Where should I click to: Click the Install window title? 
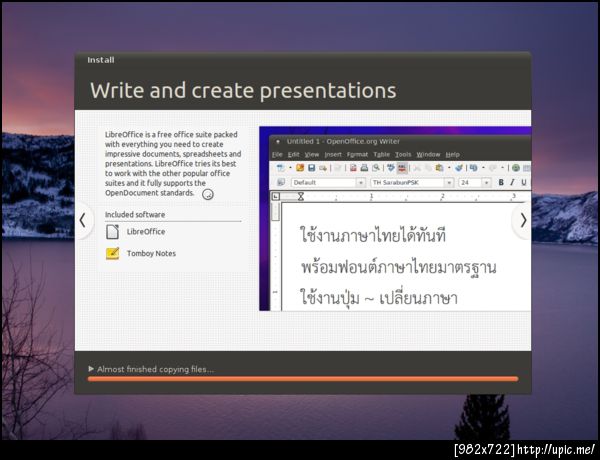point(101,60)
